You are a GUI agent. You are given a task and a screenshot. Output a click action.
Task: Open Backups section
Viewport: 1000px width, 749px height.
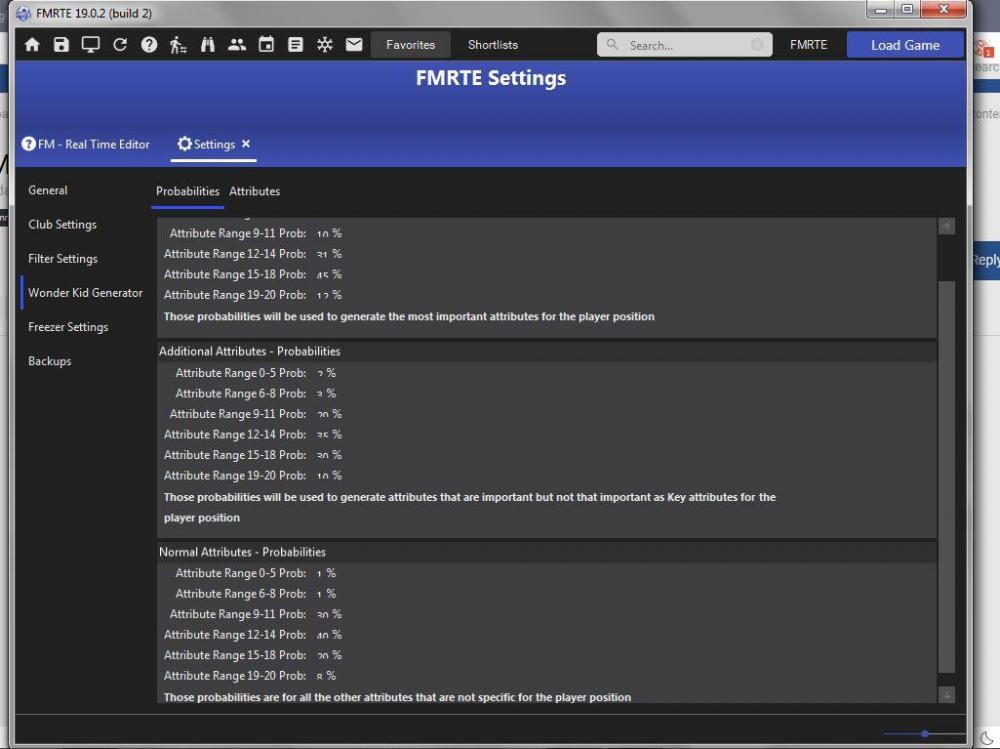click(50, 361)
